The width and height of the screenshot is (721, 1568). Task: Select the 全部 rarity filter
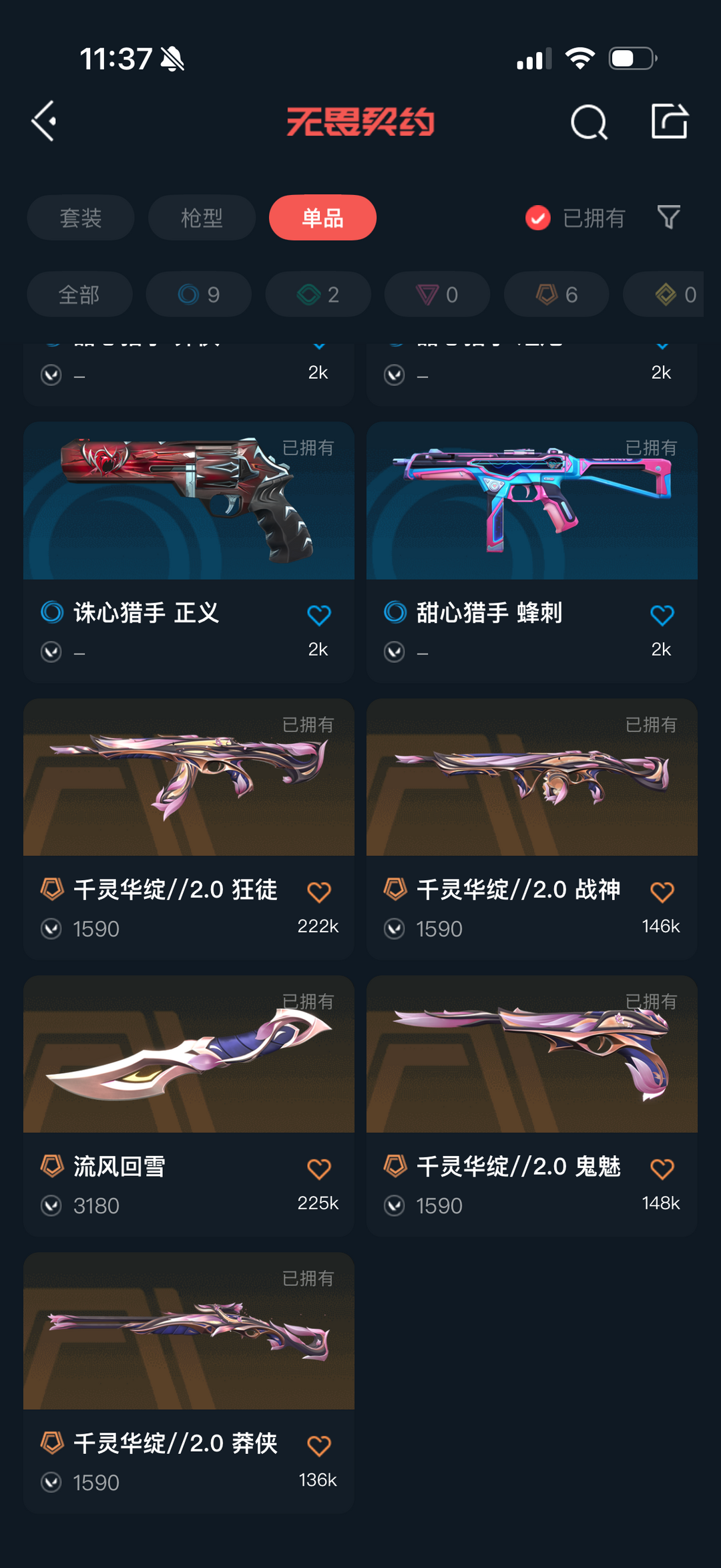click(79, 295)
